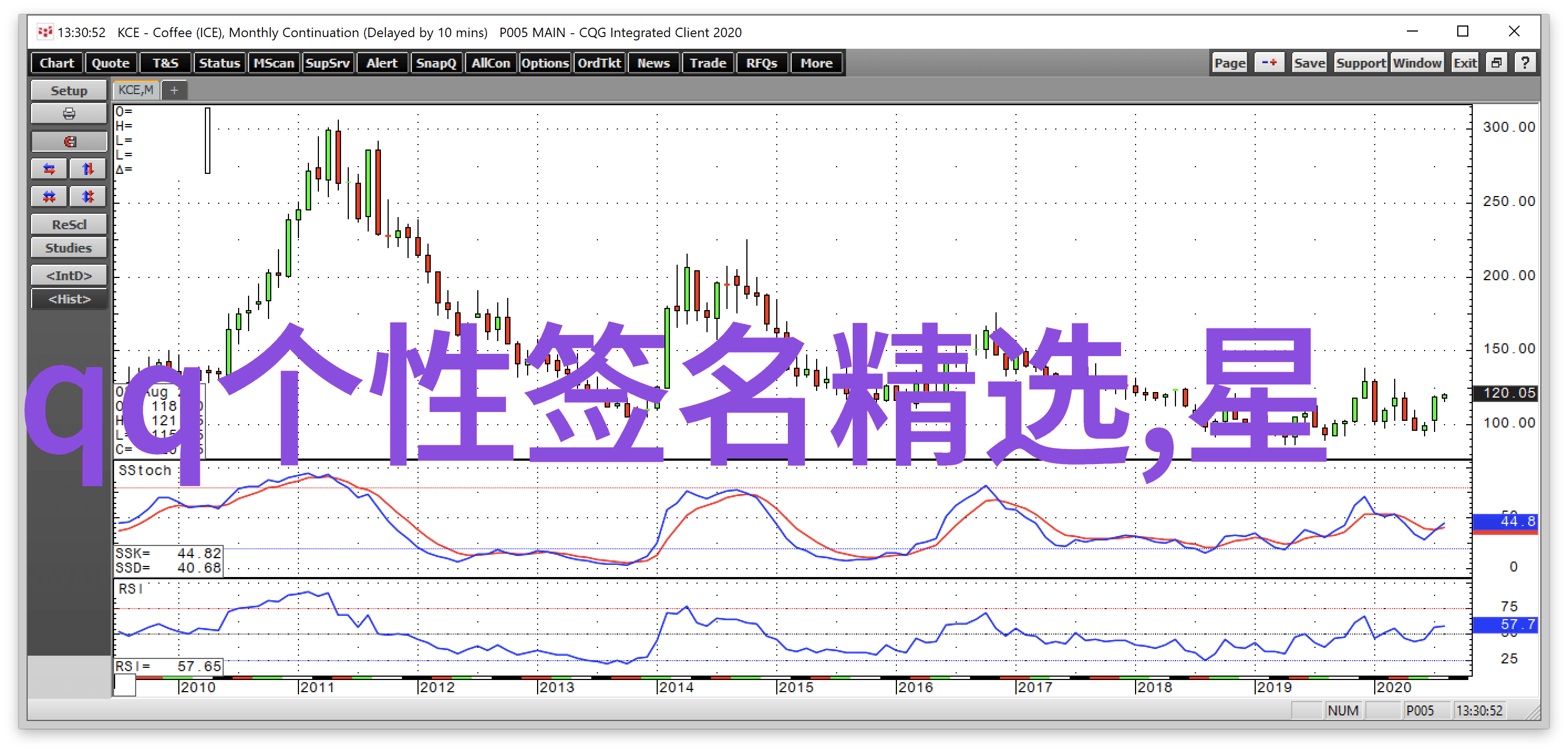This screenshot has height=752, width=1568.
Task: Click the 13:30:52 status bar clock
Action: point(1479,710)
